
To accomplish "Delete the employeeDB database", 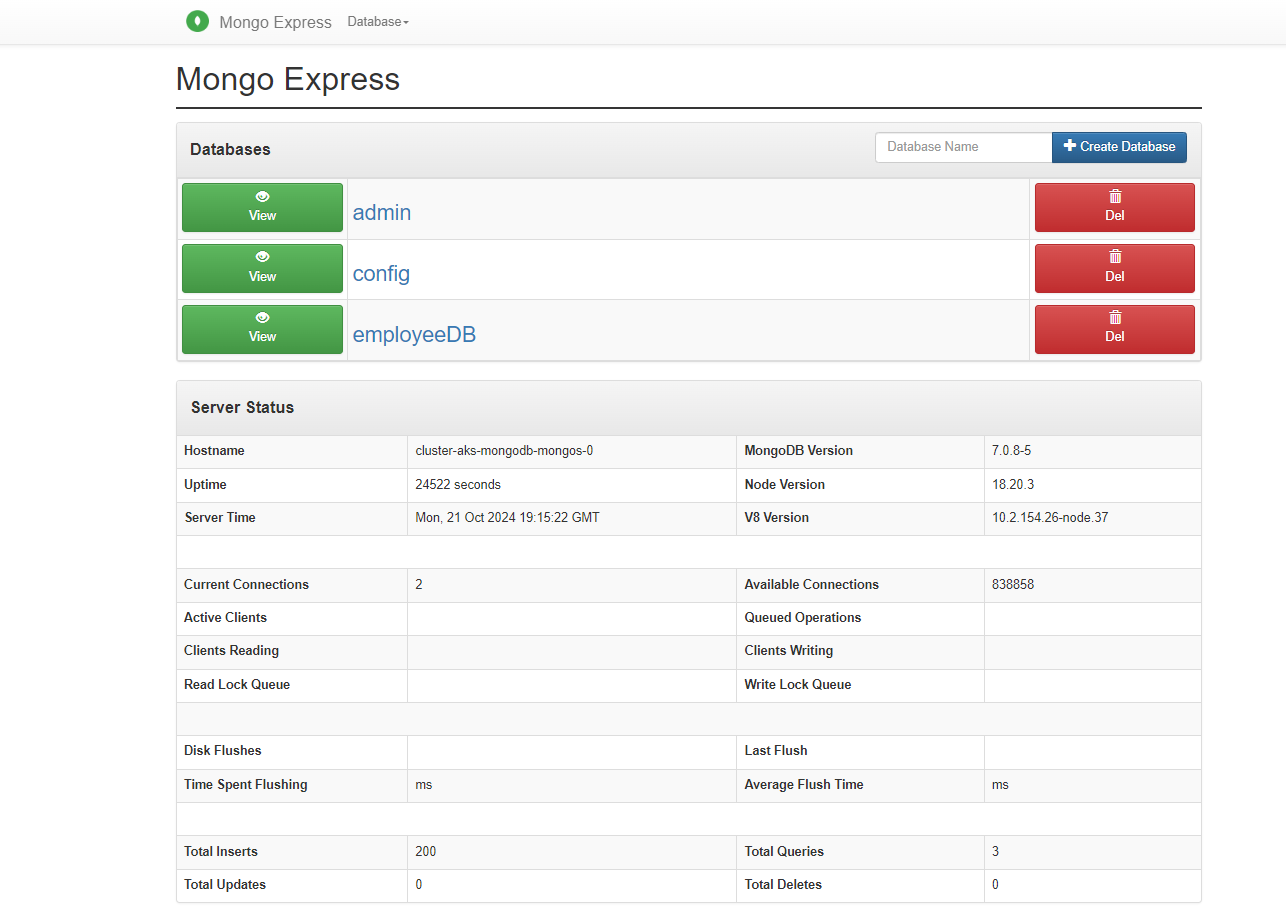I will [x=1114, y=329].
